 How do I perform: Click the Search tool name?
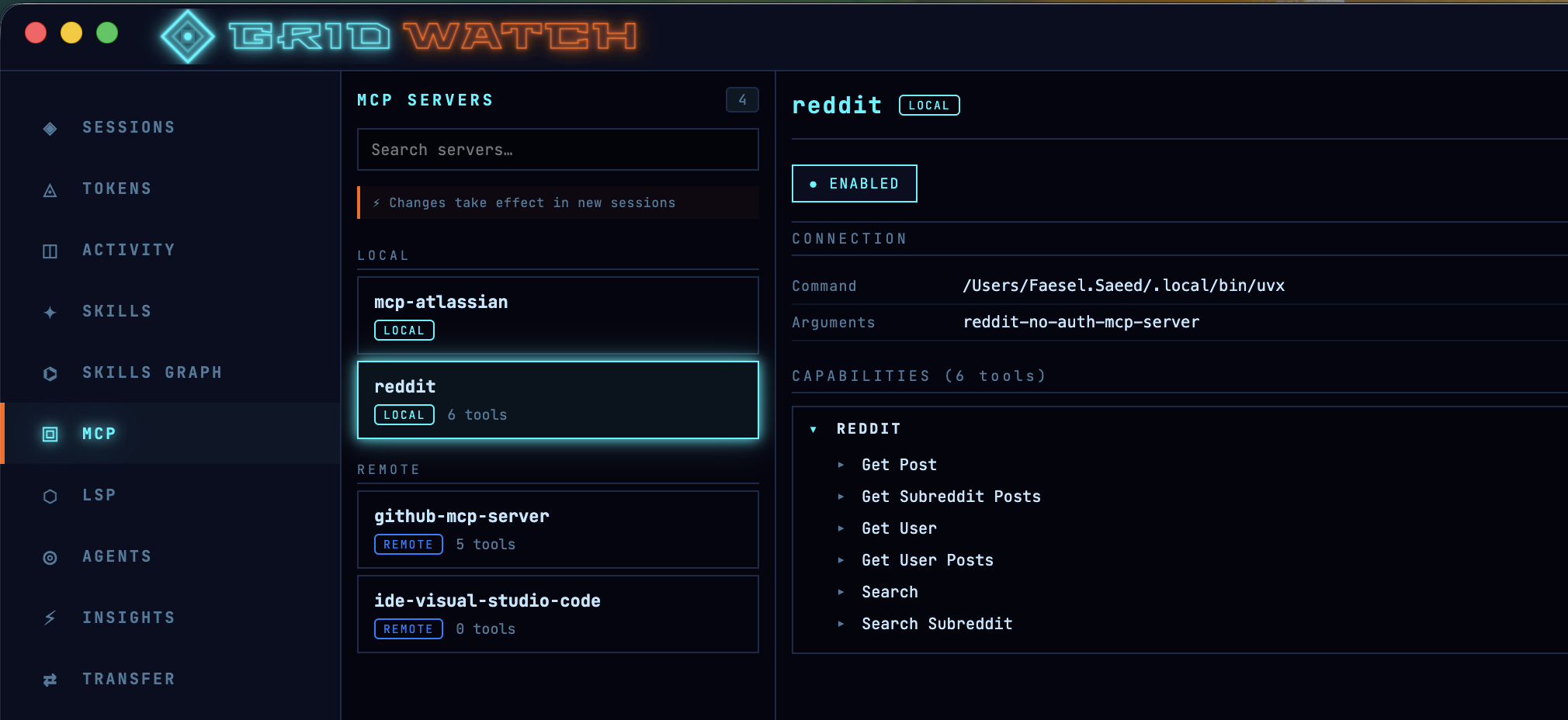pyautogui.click(x=890, y=592)
